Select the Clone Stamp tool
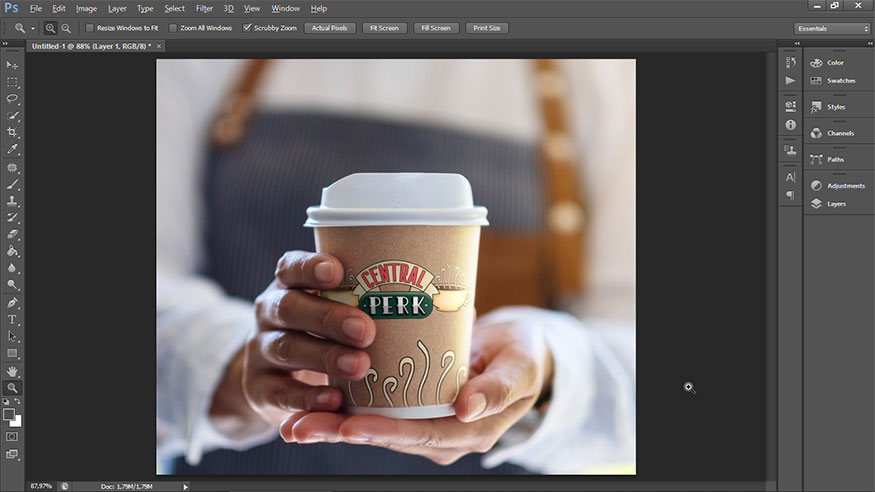 [x=12, y=201]
